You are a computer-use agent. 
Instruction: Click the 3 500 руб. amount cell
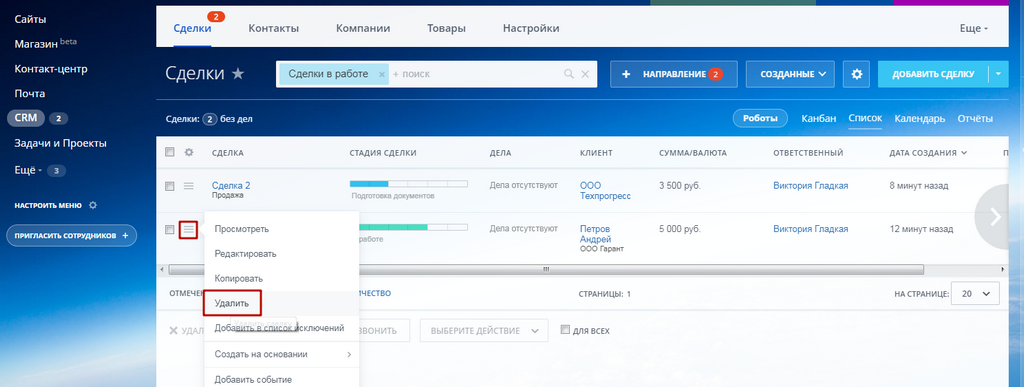(680, 186)
